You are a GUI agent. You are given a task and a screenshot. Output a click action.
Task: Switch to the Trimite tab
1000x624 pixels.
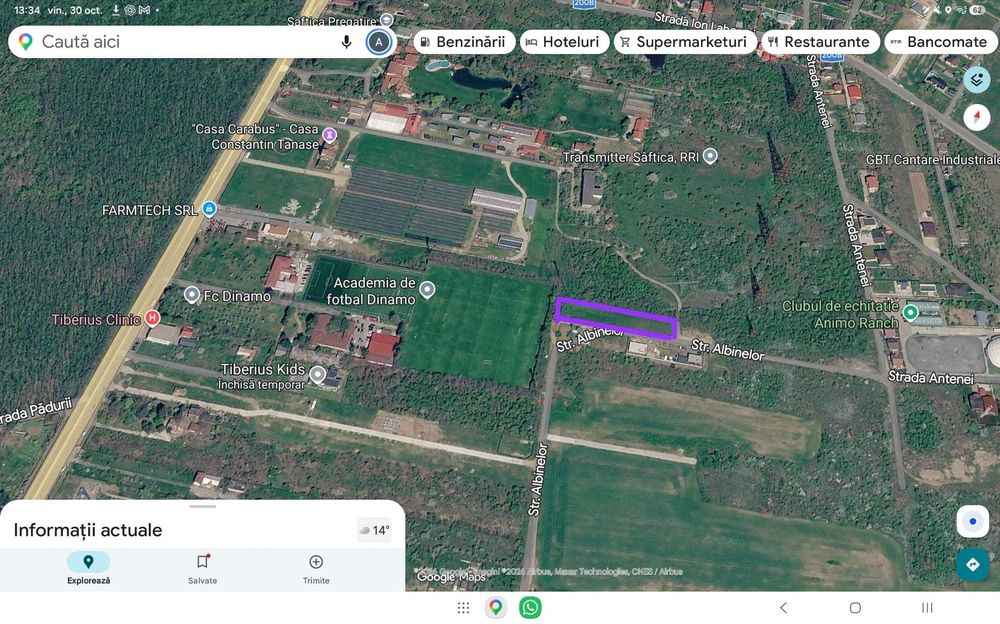pyautogui.click(x=316, y=568)
